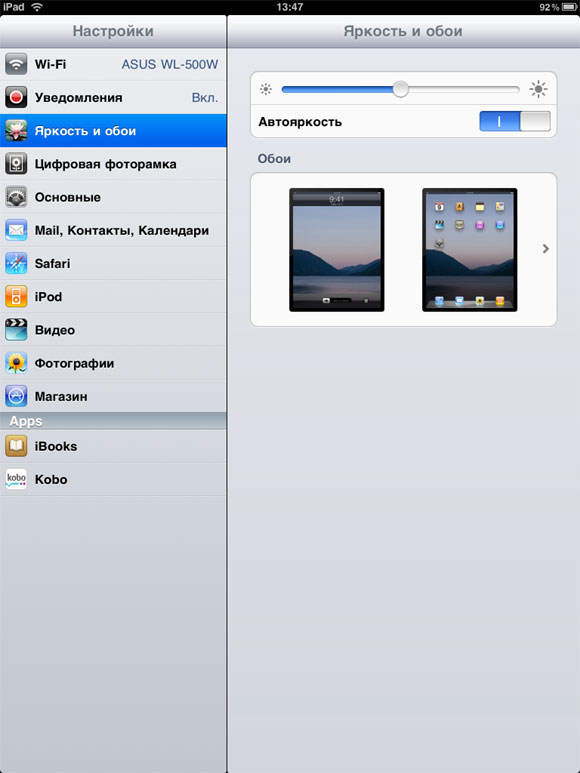This screenshot has height=773, width=580.
Task: Tap the Safari compass icon
Action: point(16,263)
